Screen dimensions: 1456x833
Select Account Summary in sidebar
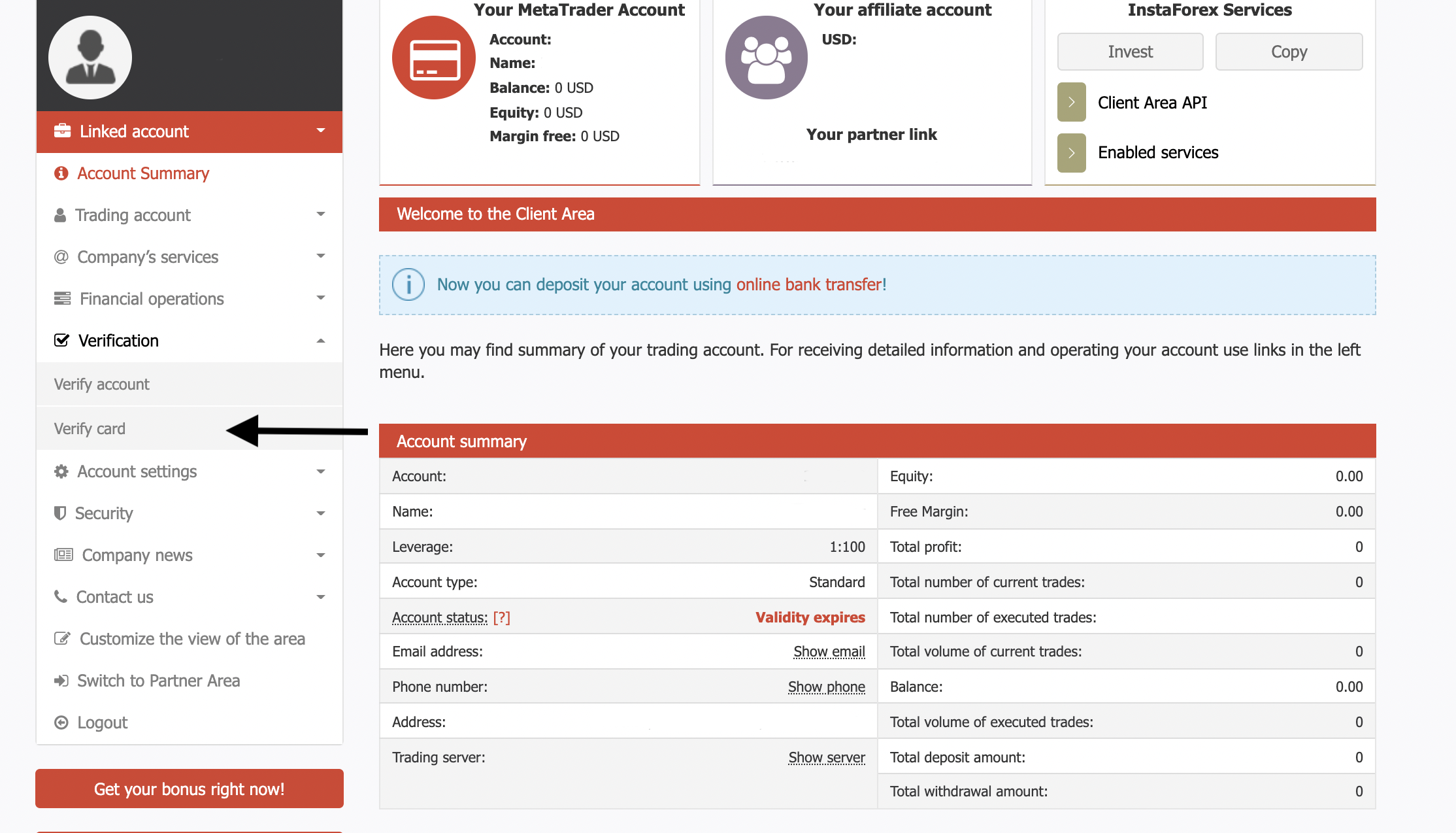143,173
